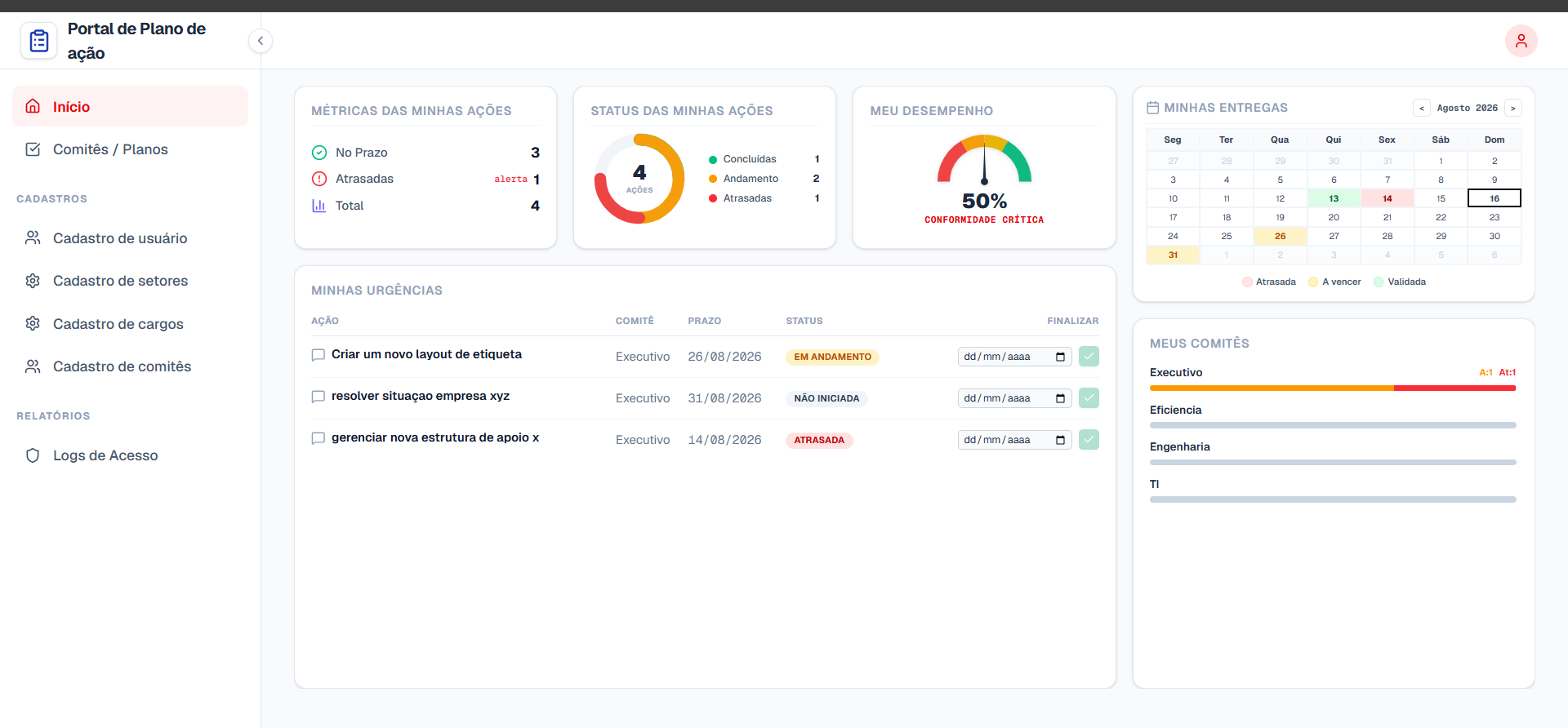Click the green check icon for No Prazo
The height and width of the screenshot is (728, 1568).
[x=319, y=153]
